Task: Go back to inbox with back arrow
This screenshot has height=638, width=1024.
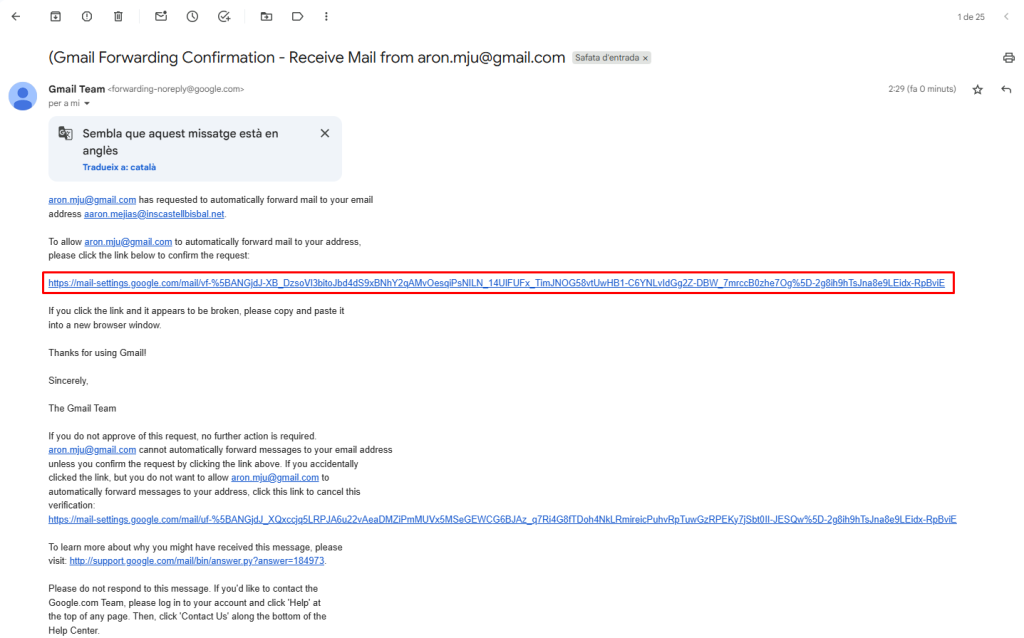Action: (15, 17)
